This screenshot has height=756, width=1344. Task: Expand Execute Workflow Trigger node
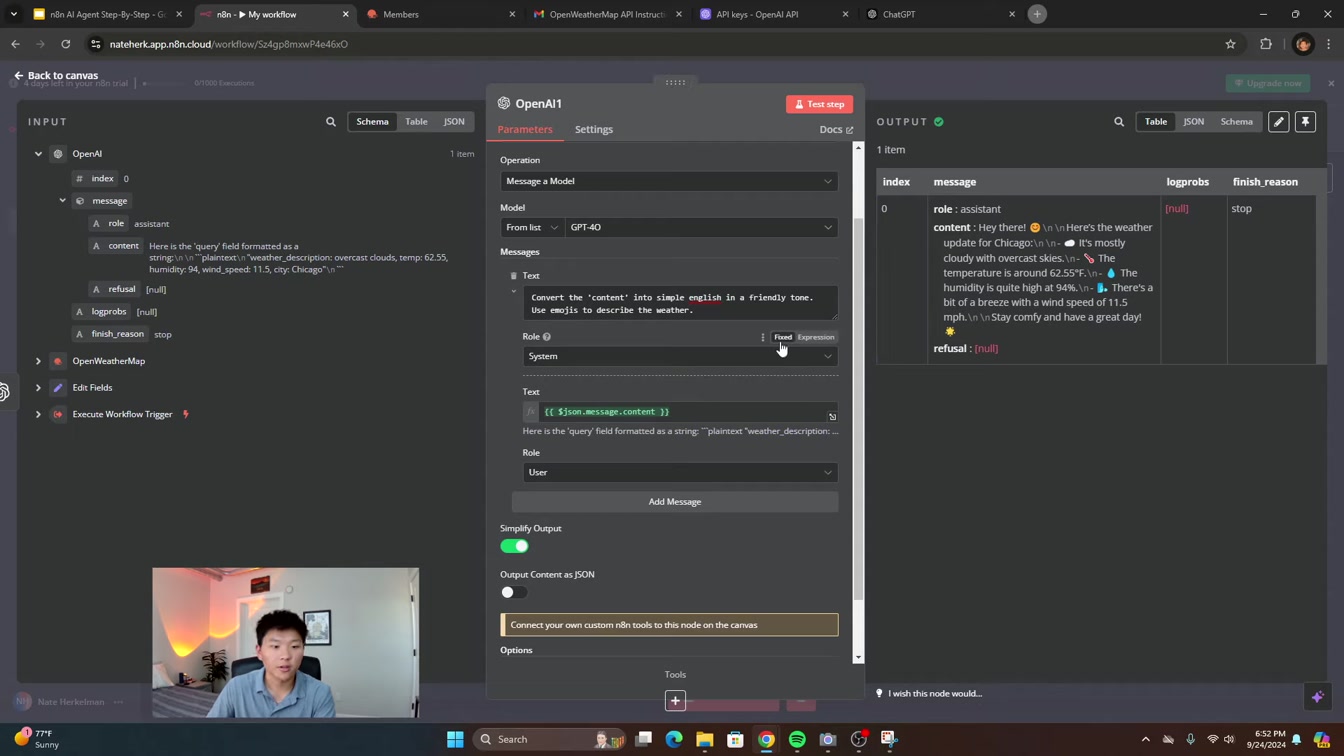click(x=38, y=414)
